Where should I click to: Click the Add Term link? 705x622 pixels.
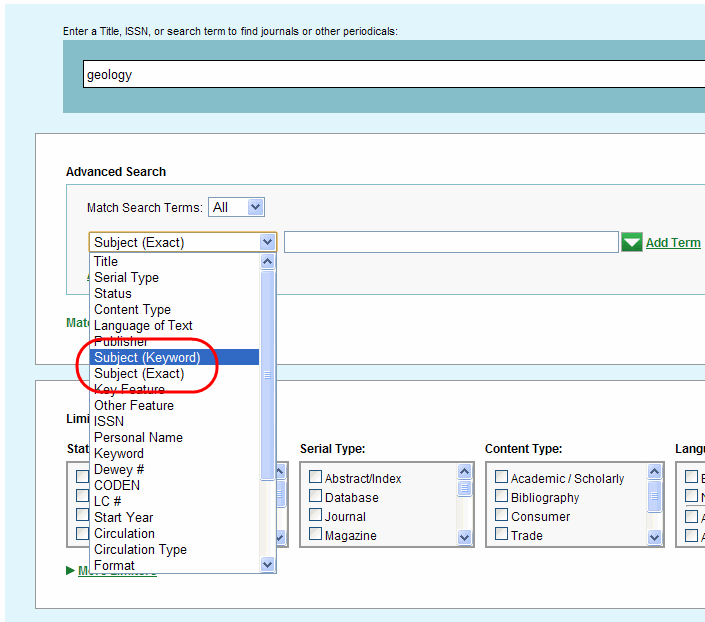click(673, 242)
